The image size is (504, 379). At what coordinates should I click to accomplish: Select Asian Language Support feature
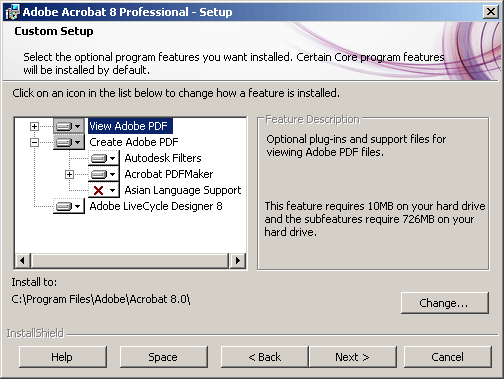point(183,190)
